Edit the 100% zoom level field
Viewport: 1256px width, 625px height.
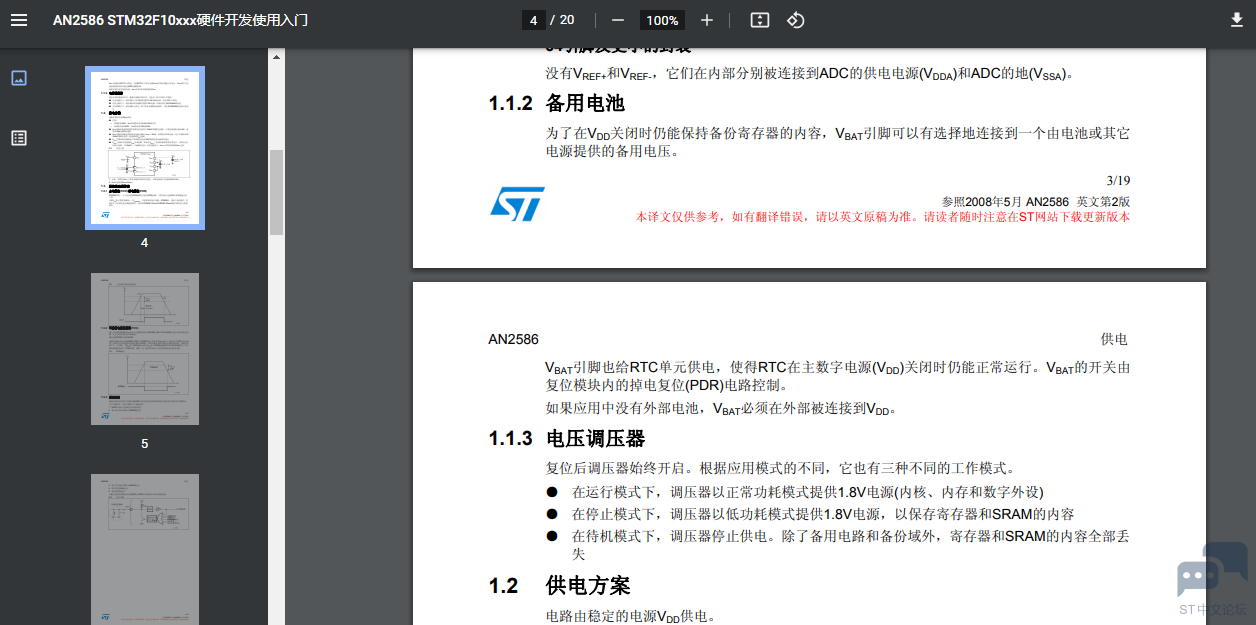(x=661, y=20)
